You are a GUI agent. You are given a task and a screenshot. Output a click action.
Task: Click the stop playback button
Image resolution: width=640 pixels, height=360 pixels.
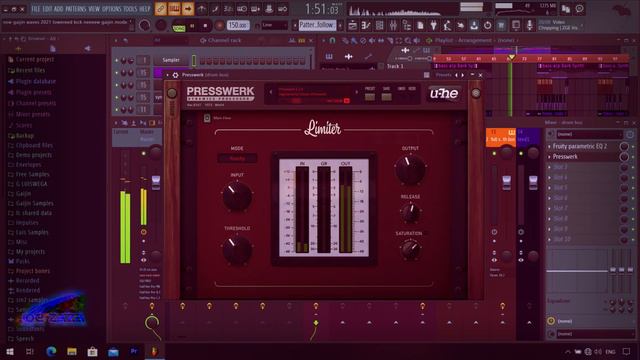[x=205, y=26]
